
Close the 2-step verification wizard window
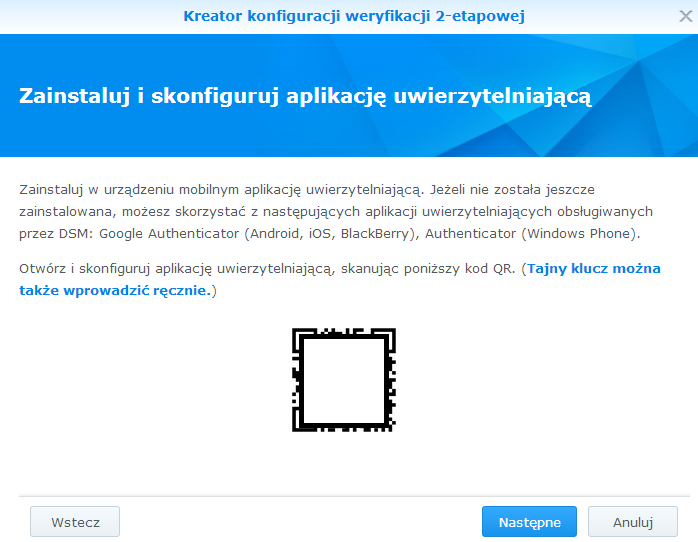(x=686, y=16)
